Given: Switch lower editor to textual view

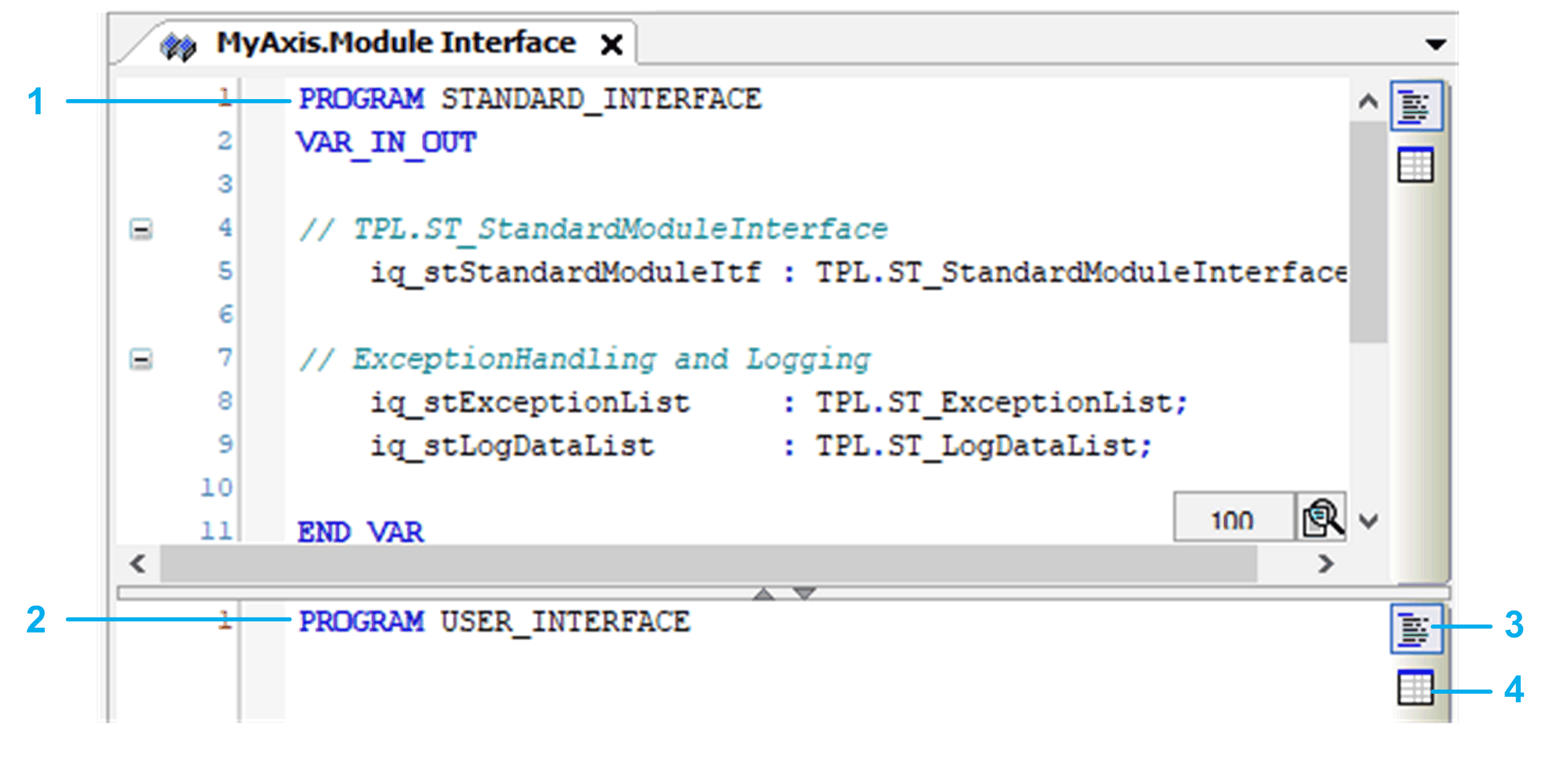Looking at the screenshot, I should [x=1415, y=628].
